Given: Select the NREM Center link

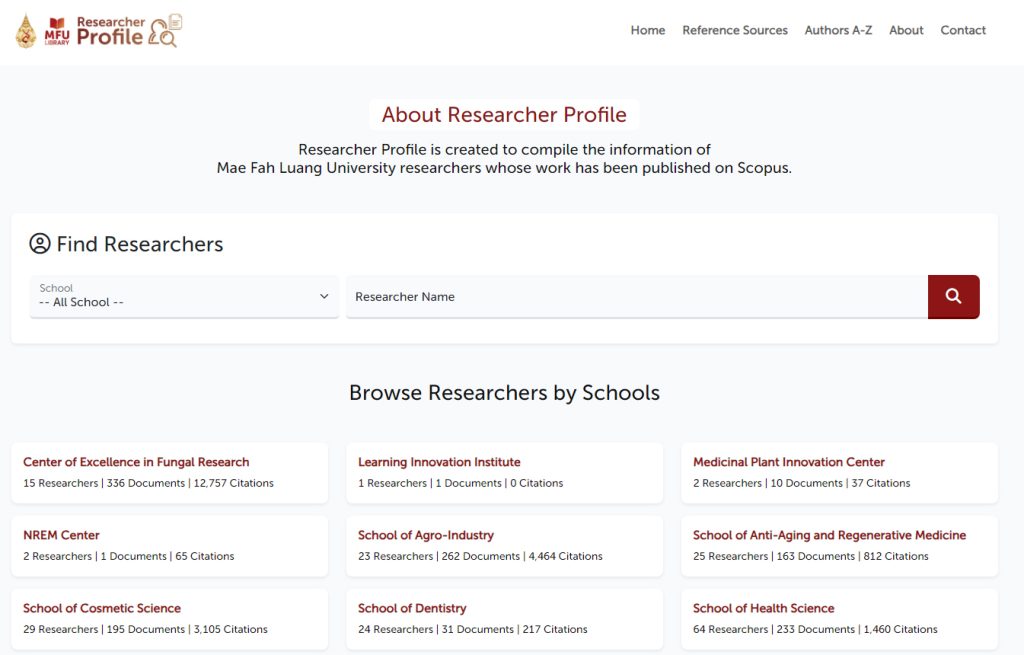Looking at the screenshot, I should coord(61,535).
